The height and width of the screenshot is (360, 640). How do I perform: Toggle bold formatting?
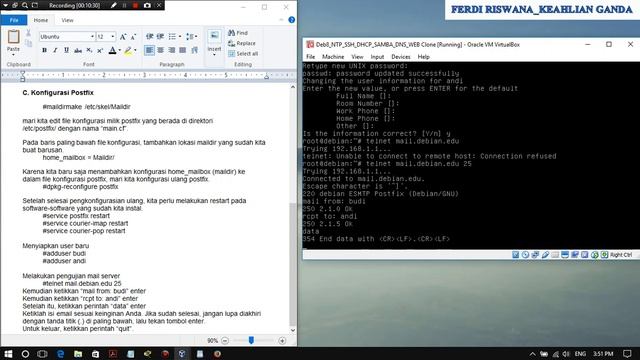tap(44, 50)
